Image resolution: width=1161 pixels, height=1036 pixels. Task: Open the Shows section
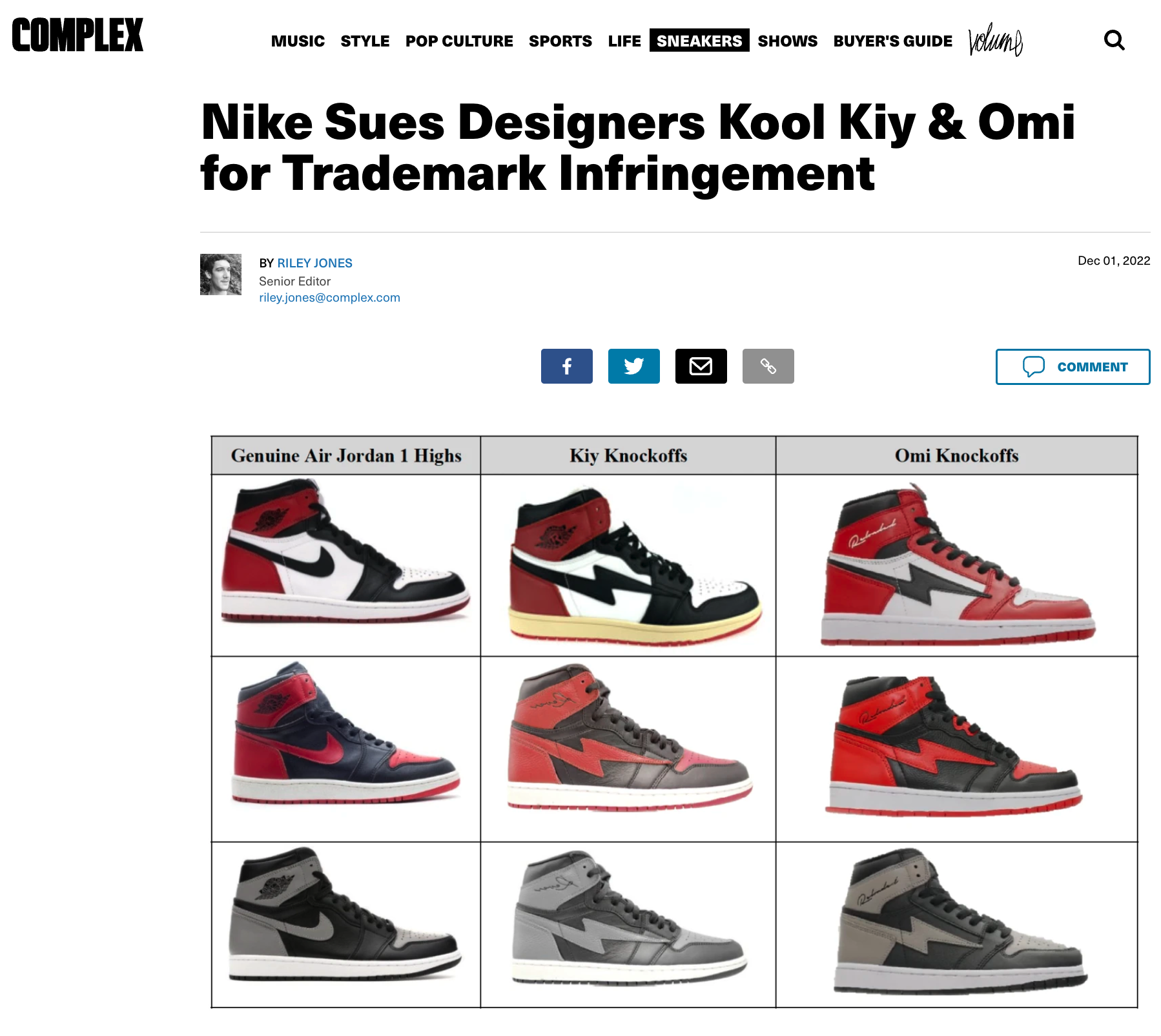787,41
